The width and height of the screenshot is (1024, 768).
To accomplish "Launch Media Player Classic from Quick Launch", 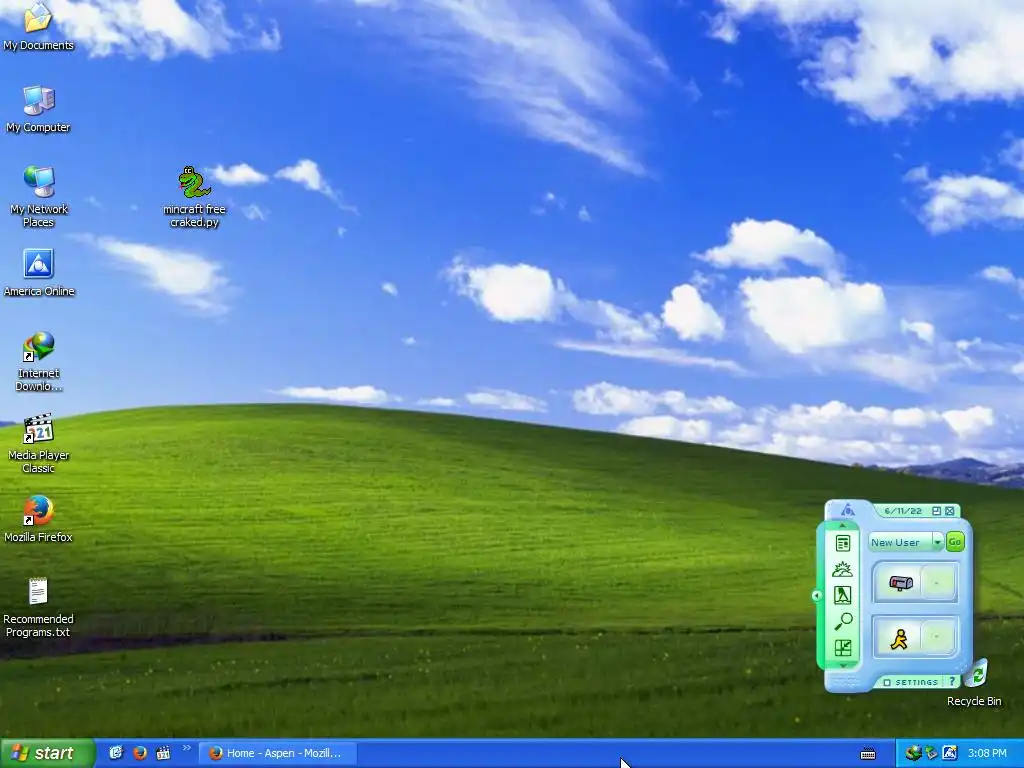I will (163, 753).
